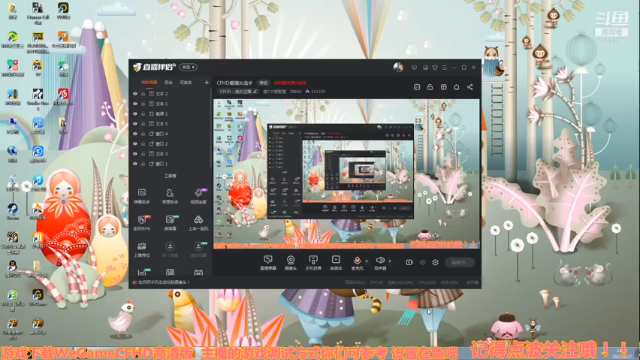Open the 上车一起玩 tool
Screen dimensions: 640x360
pos(198,223)
